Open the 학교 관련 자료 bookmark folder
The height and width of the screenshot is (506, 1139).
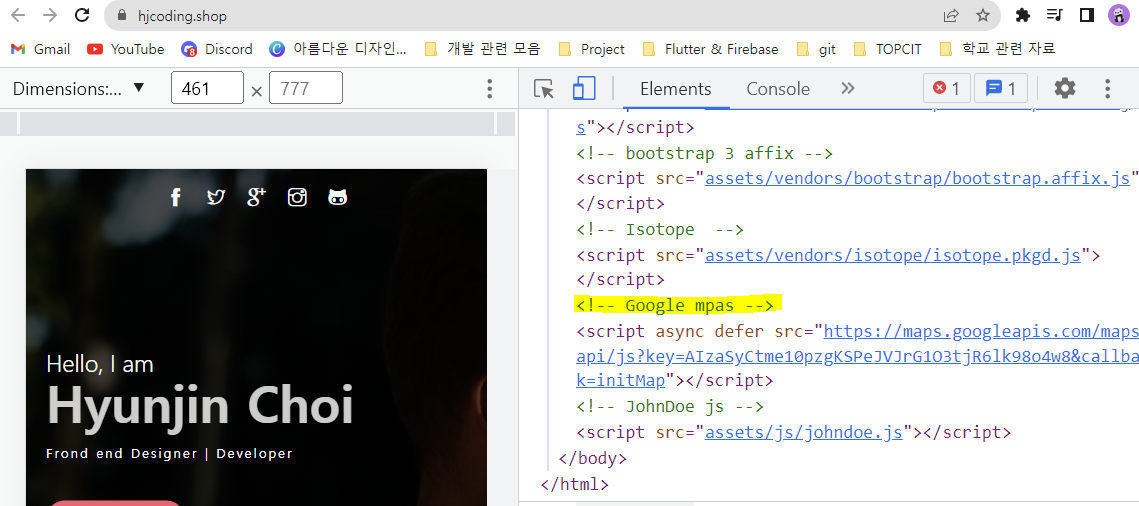(x=997, y=49)
